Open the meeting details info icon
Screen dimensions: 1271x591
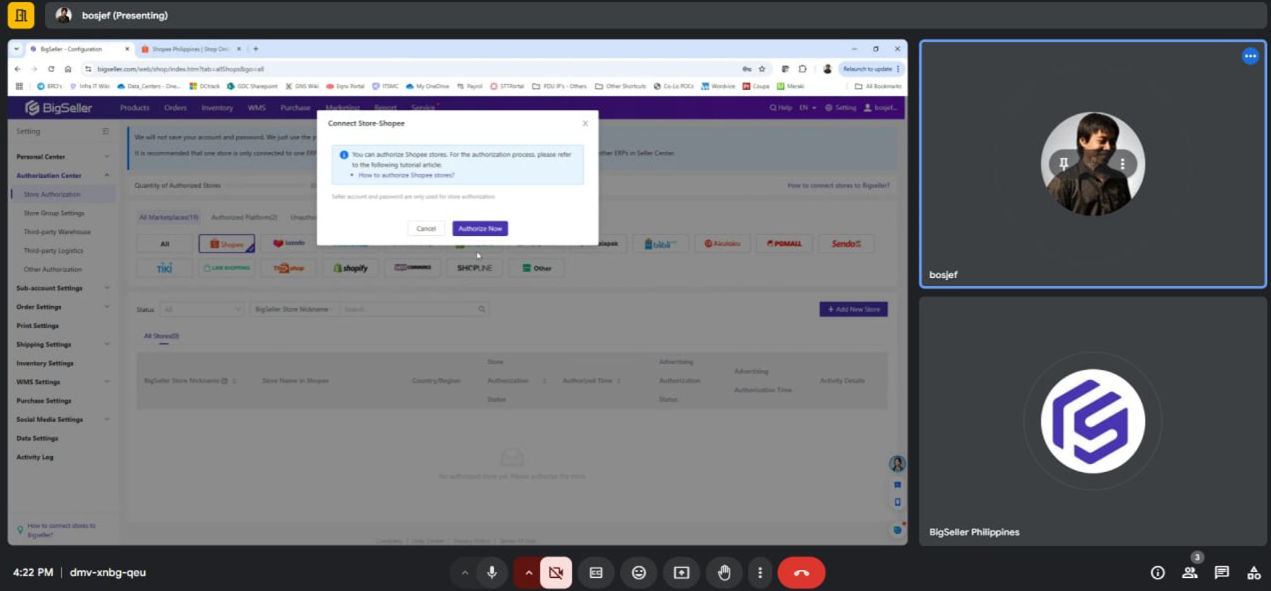click(x=1157, y=573)
